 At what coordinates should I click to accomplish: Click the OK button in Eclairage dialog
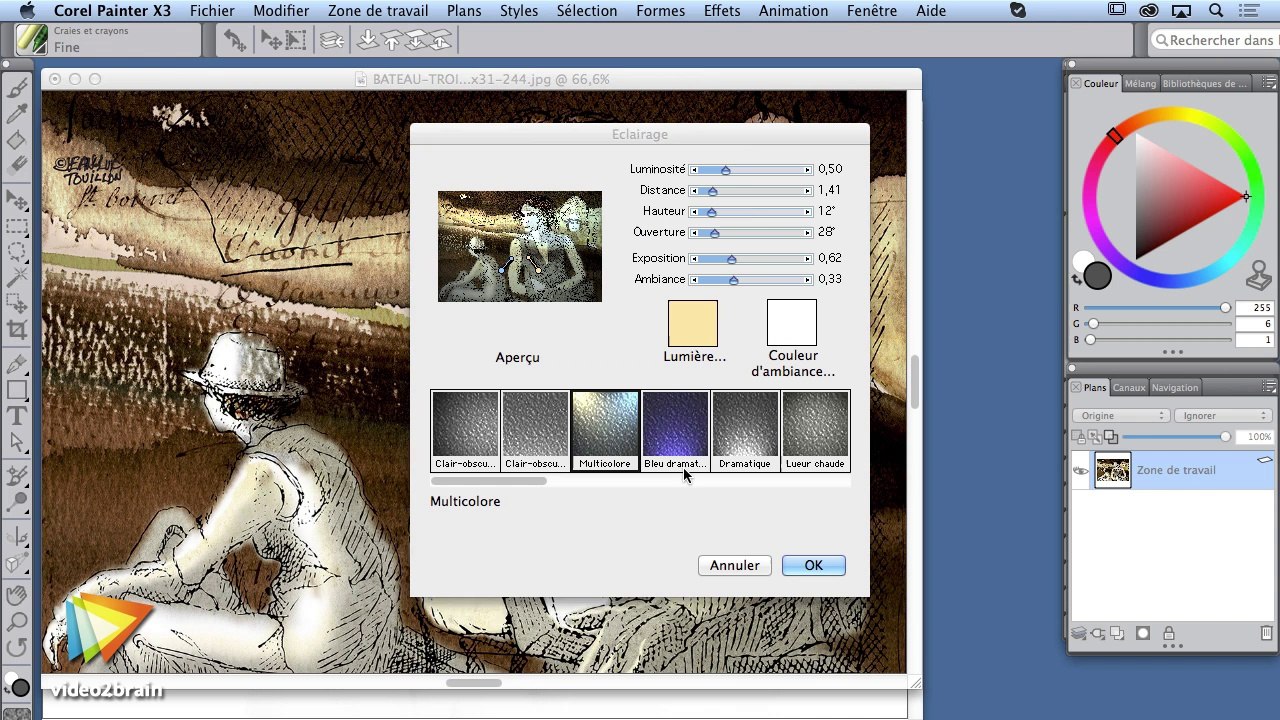tap(813, 566)
